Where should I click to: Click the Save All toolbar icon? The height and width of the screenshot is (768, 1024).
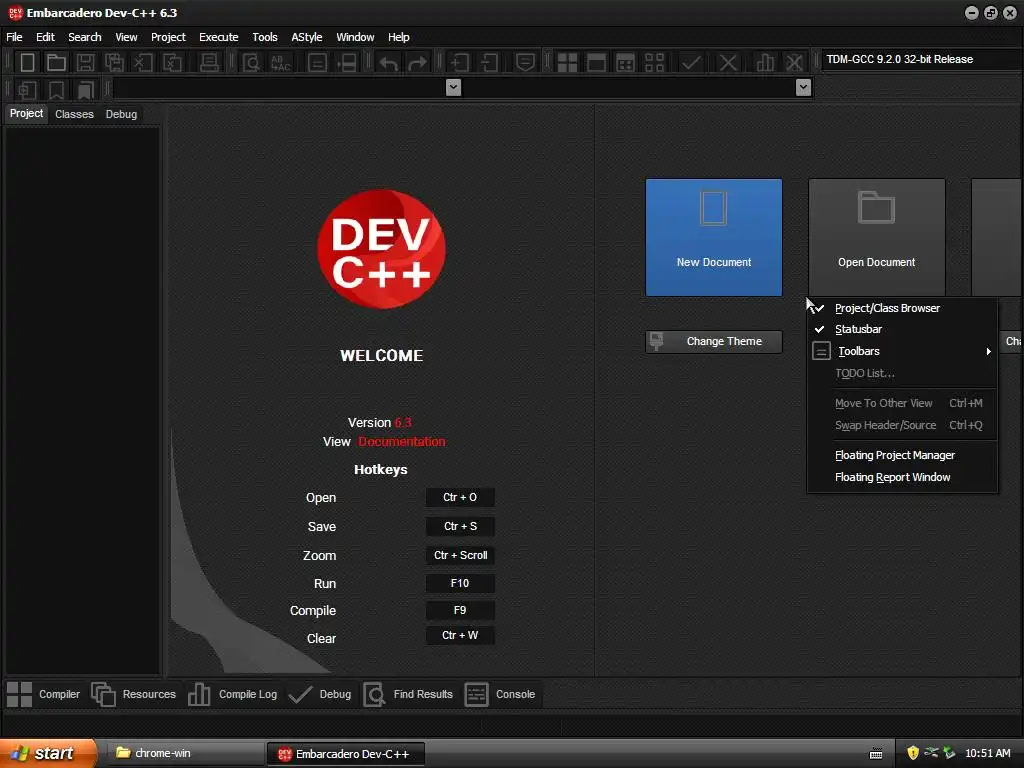114,63
